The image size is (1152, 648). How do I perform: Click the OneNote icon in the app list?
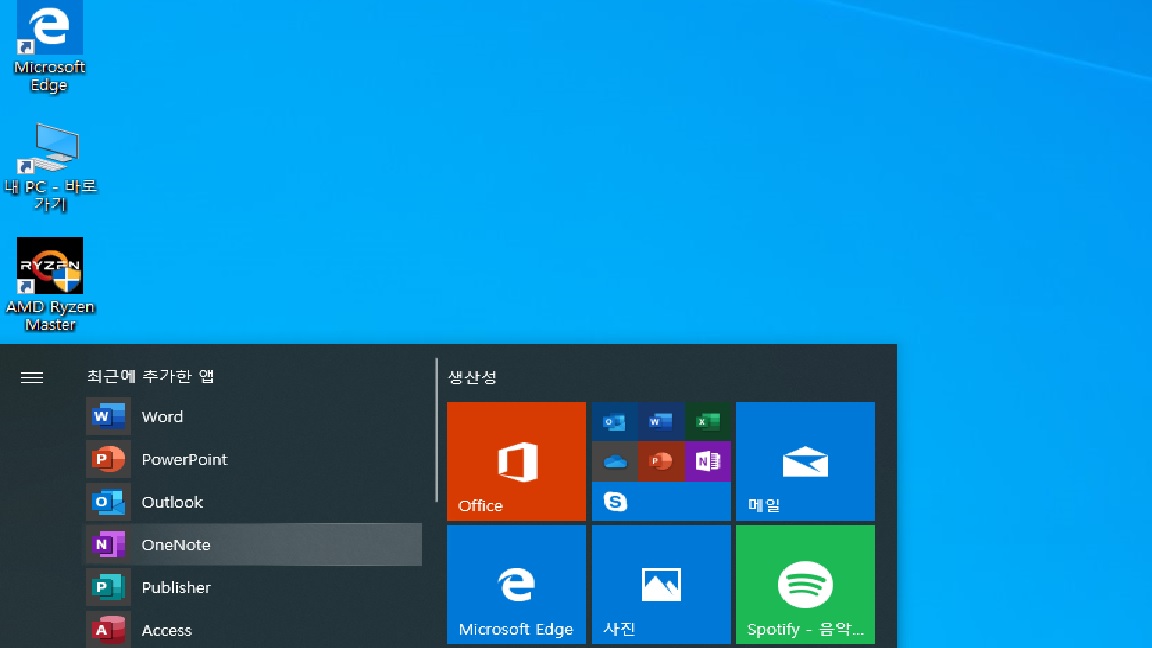(108, 544)
